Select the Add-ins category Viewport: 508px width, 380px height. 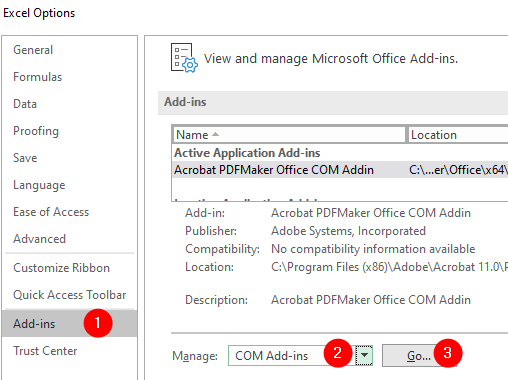pyautogui.click(x=70, y=323)
